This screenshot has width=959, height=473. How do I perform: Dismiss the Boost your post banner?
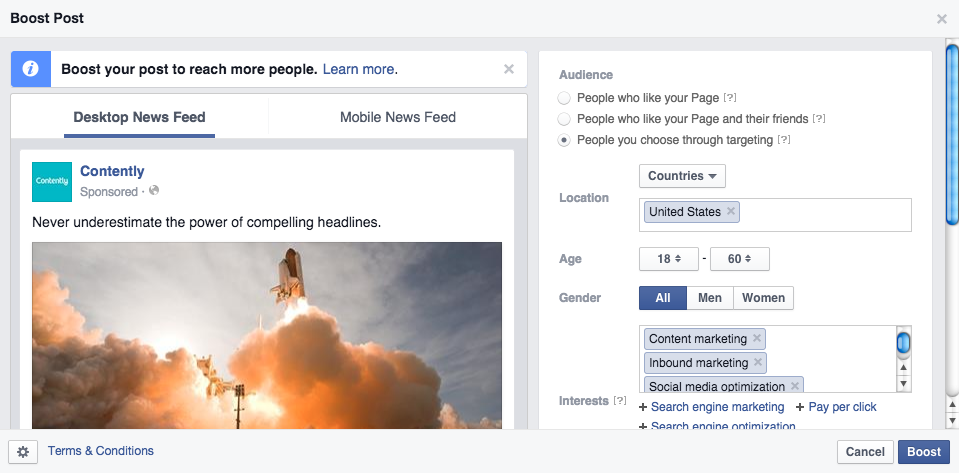pos(509,69)
